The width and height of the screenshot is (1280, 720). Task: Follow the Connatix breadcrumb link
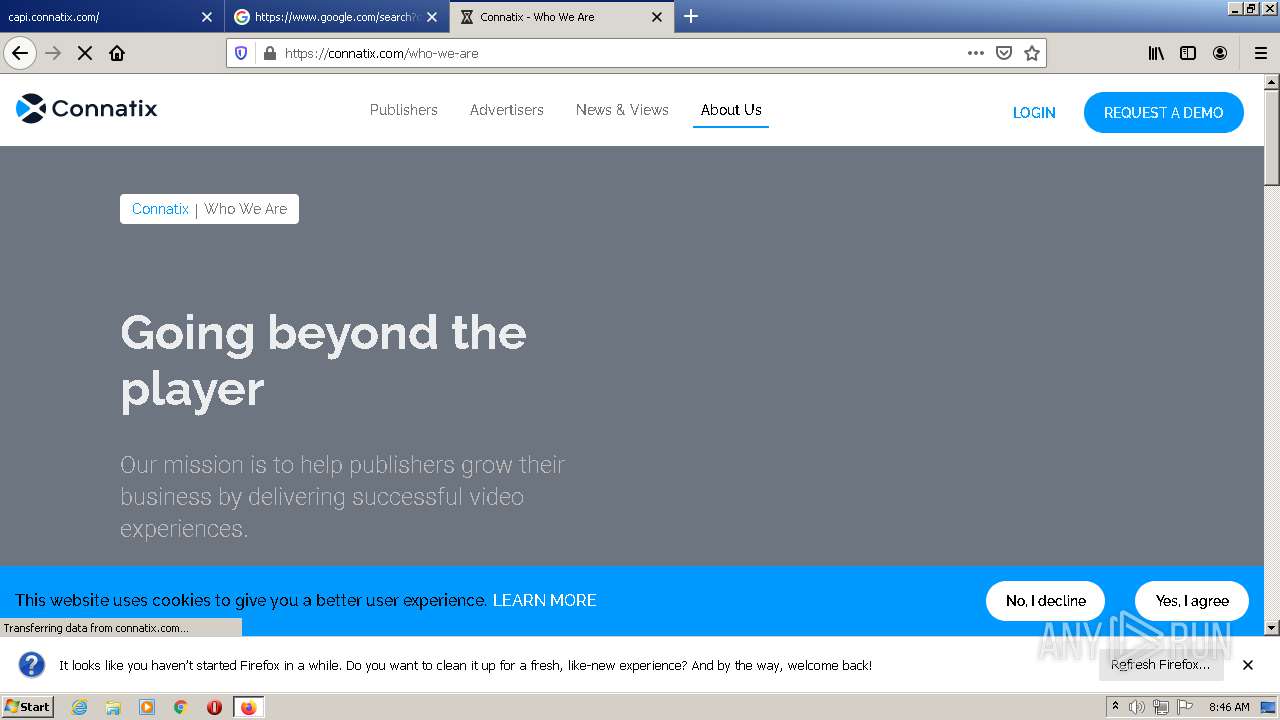click(160, 209)
